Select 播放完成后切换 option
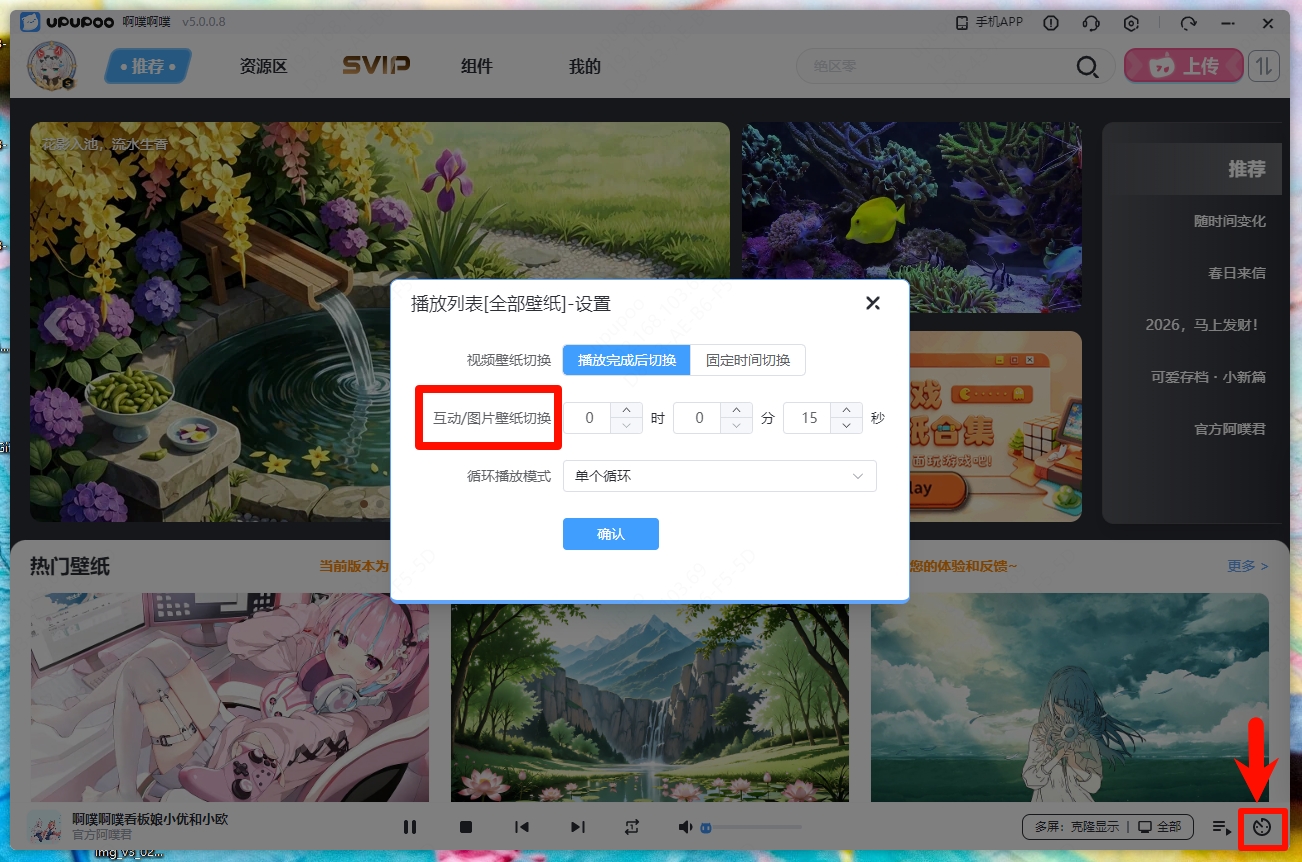The height and width of the screenshot is (862, 1302). click(x=626, y=360)
